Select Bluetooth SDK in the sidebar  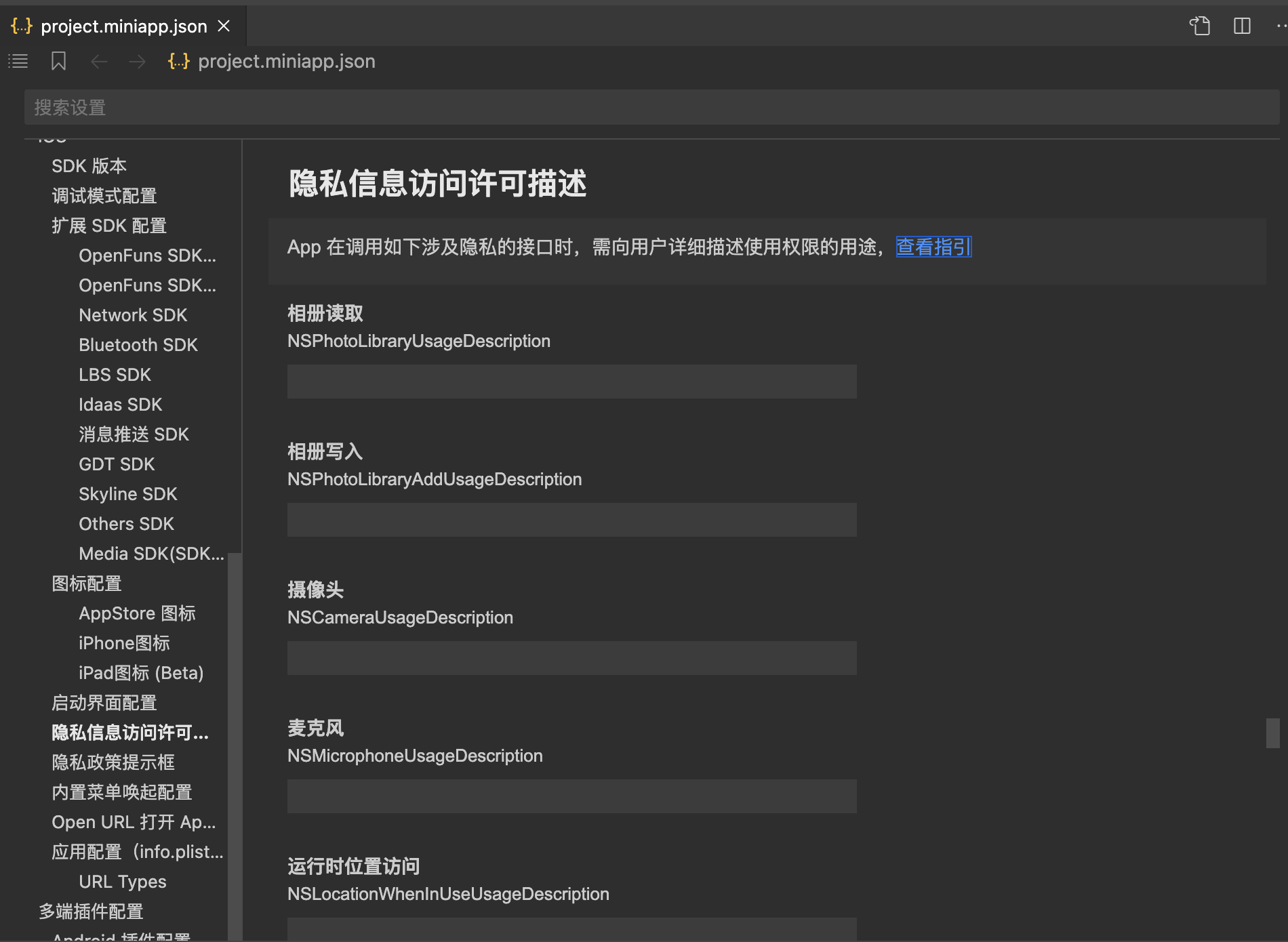point(138,345)
